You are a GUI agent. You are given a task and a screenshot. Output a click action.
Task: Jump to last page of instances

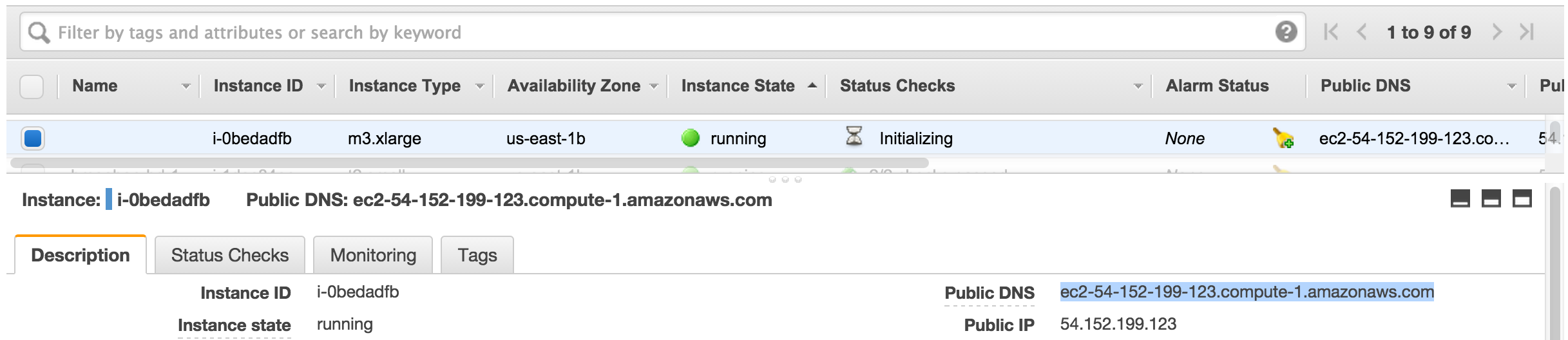pyautogui.click(x=1527, y=32)
